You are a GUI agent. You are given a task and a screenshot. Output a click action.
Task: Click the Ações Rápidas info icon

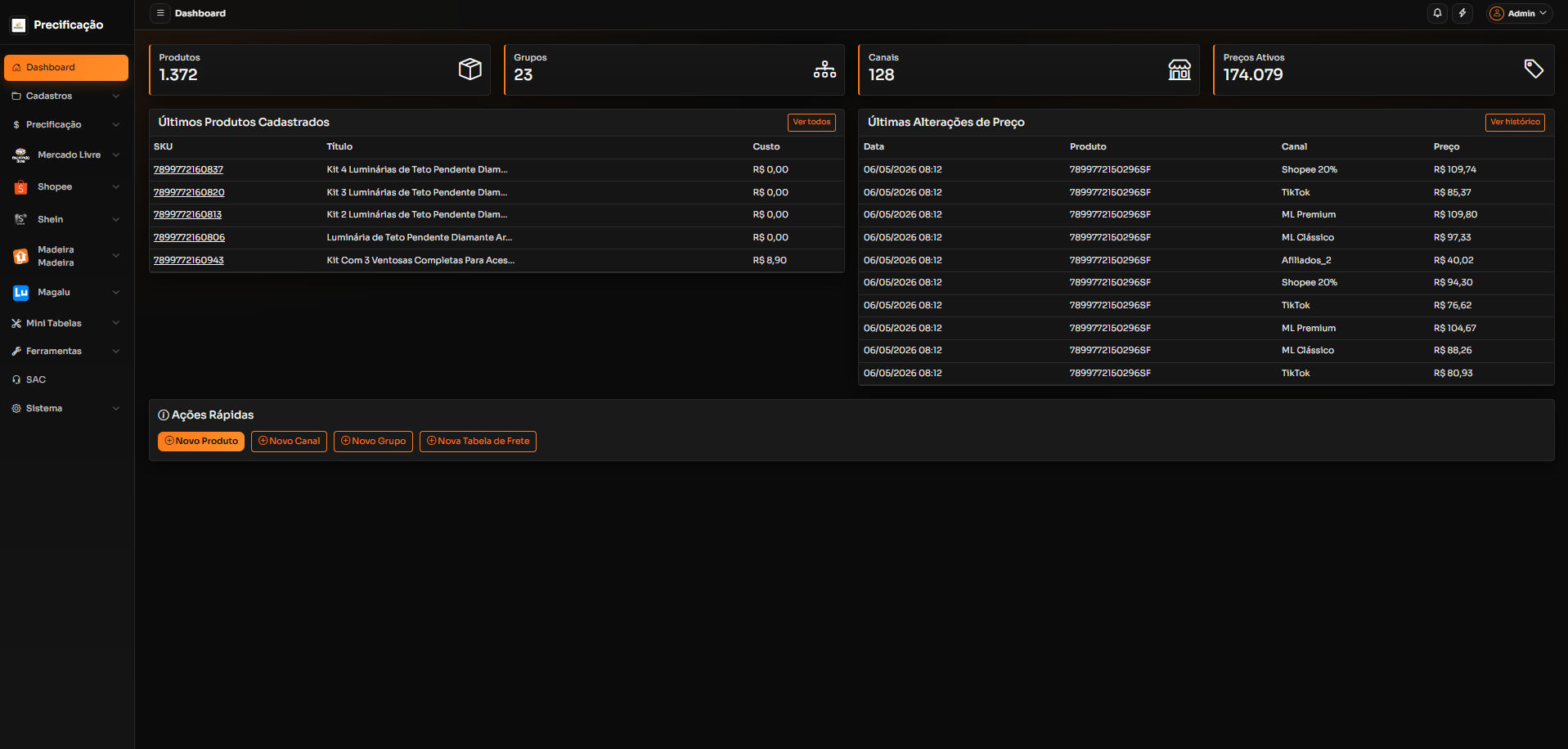point(164,415)
